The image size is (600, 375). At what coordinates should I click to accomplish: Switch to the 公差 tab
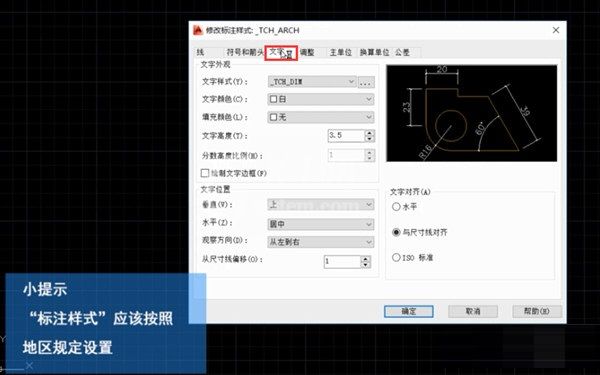point(403,52)
